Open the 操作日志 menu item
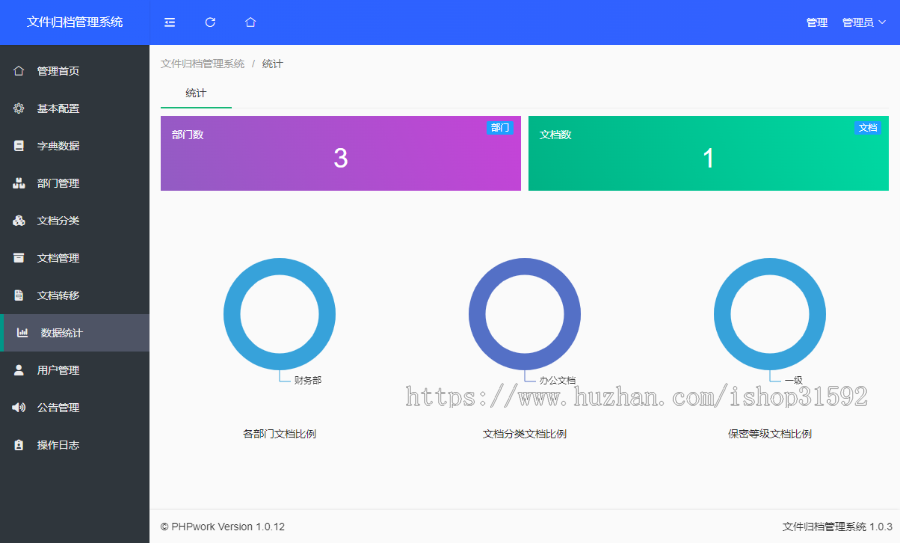Image resolution: width=900 pixels, height=543 pixels. coord(75,445)
